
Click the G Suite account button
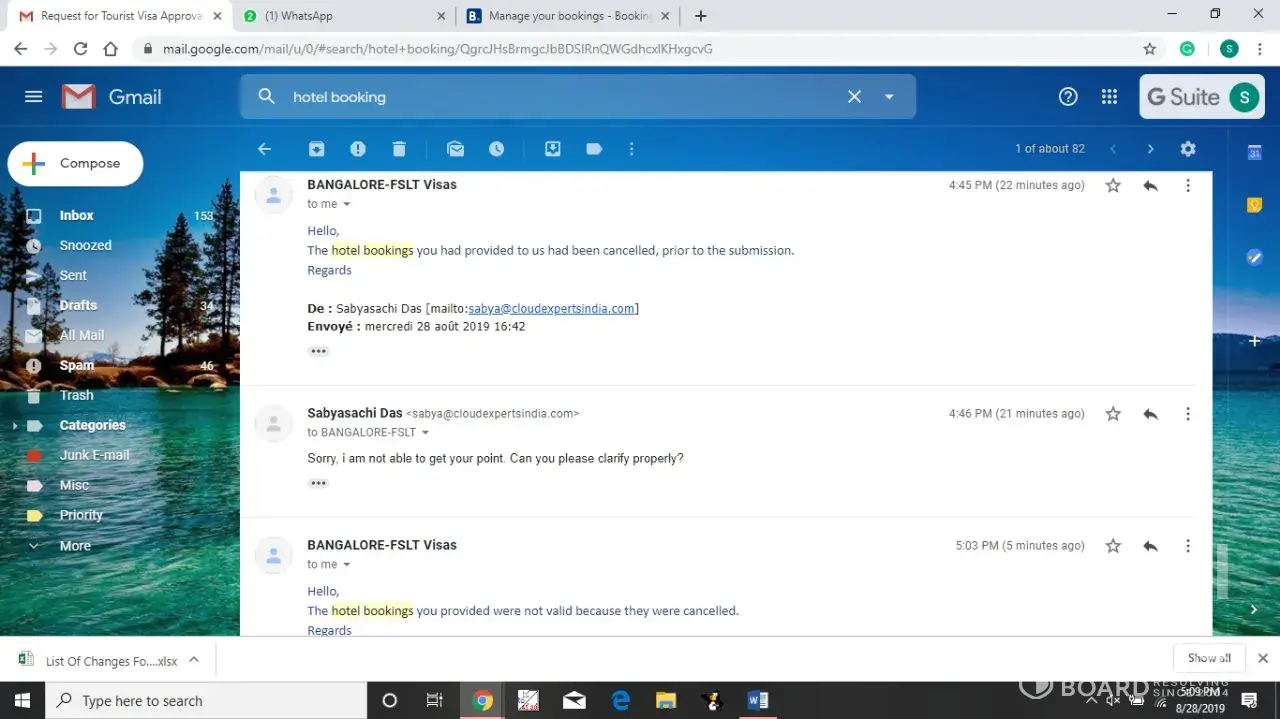(x=1202, y=97)
